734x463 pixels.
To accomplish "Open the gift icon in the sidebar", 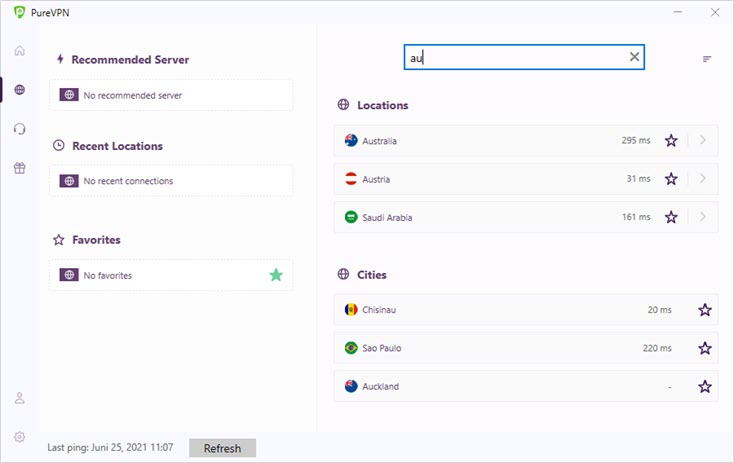I will click(19, 168).
